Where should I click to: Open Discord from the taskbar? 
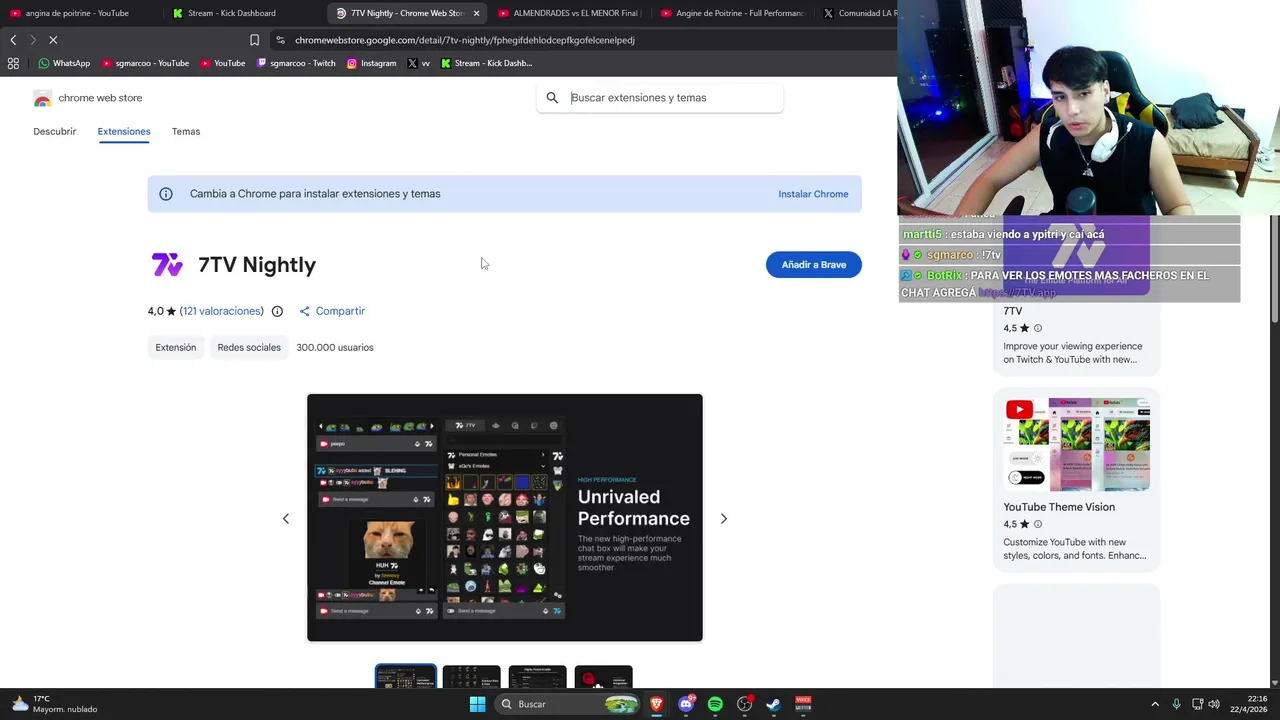pos(685,704)
